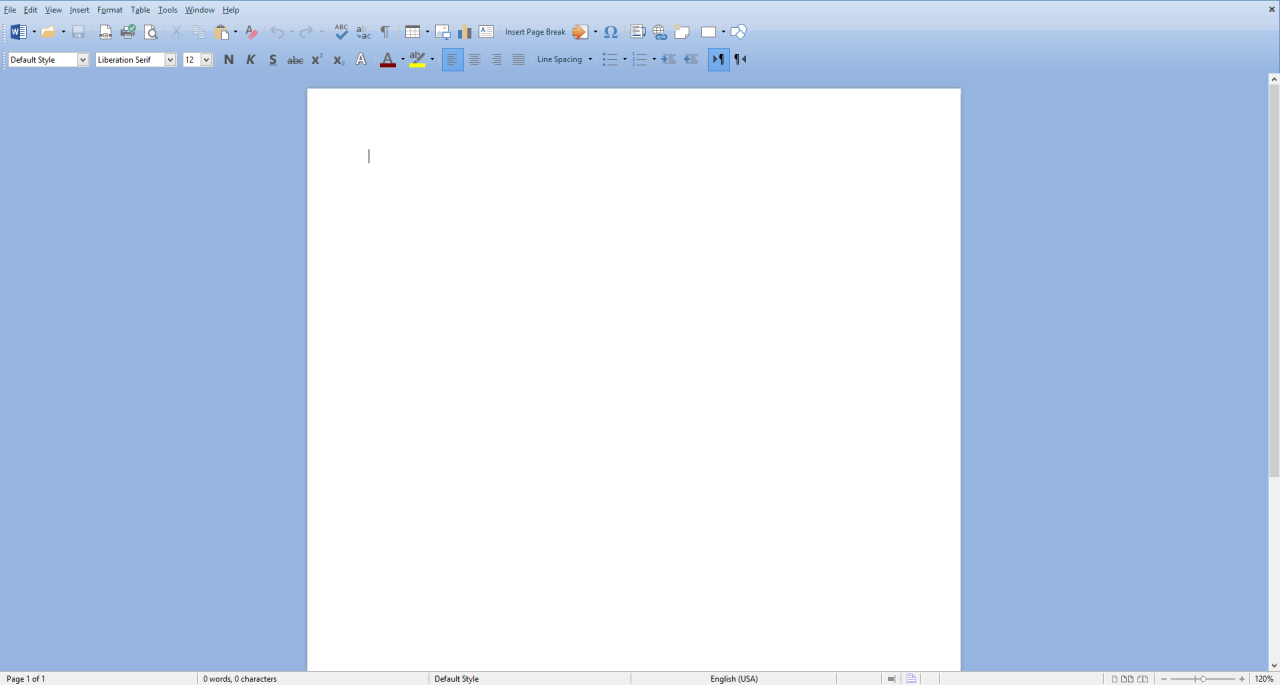Center the paragraph horizontally

475,60
